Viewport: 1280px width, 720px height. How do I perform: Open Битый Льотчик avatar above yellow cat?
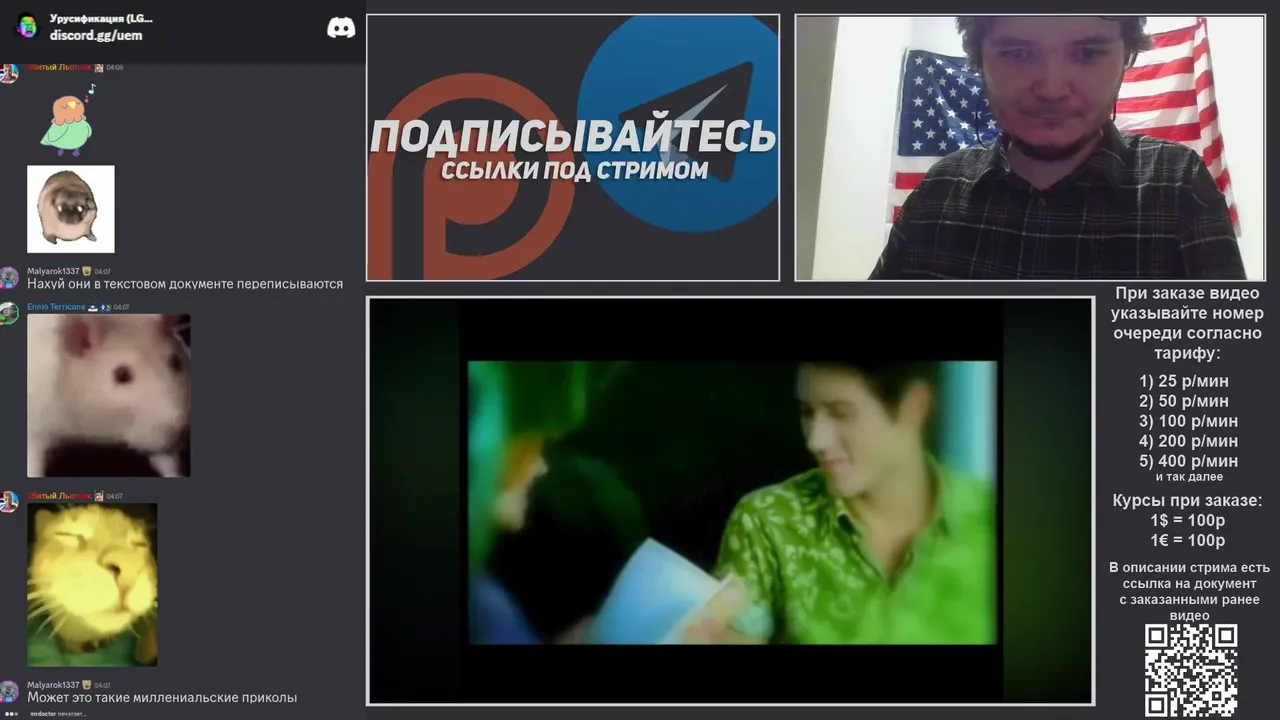click(x=9, y=501)
